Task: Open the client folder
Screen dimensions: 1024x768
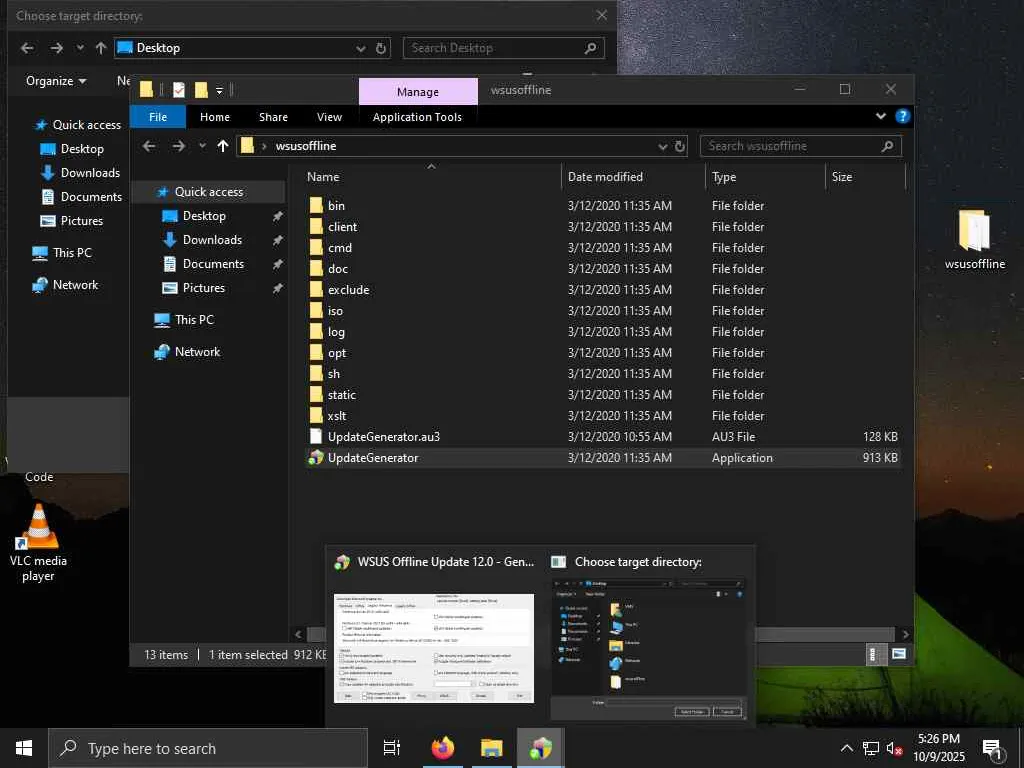Action: [342, 227]
